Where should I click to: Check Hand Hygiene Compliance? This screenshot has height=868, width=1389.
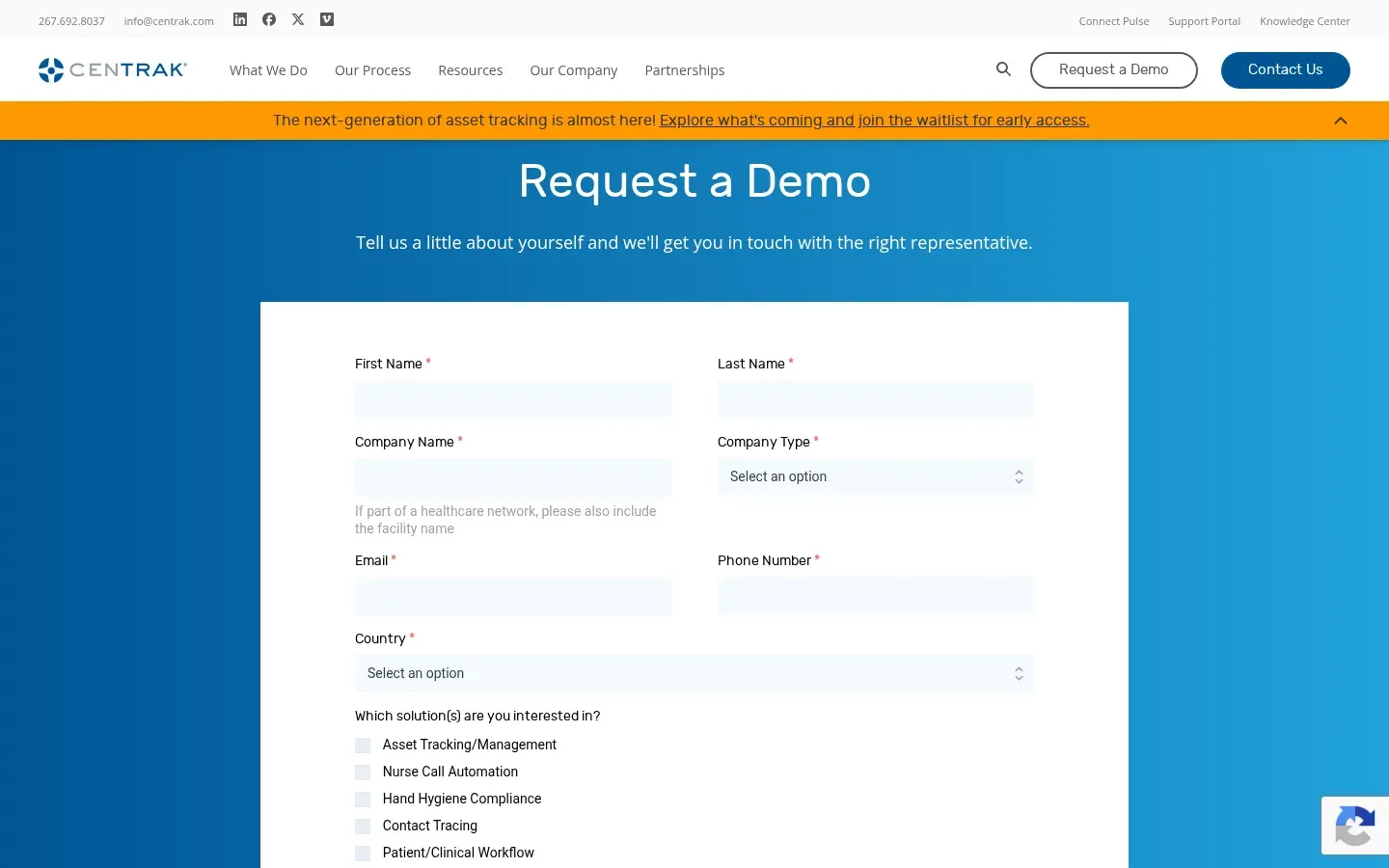click(363, 800)
